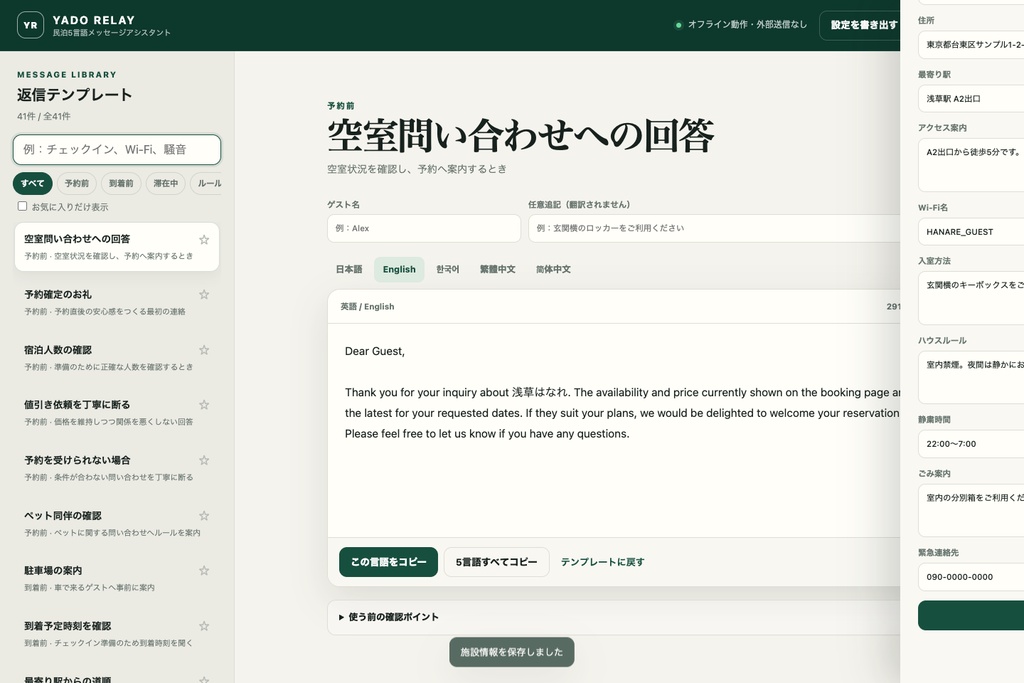Screen dimensions: 1024x683
Task: Open 駐車場の案内 template
Action: (x=116, y=579)
